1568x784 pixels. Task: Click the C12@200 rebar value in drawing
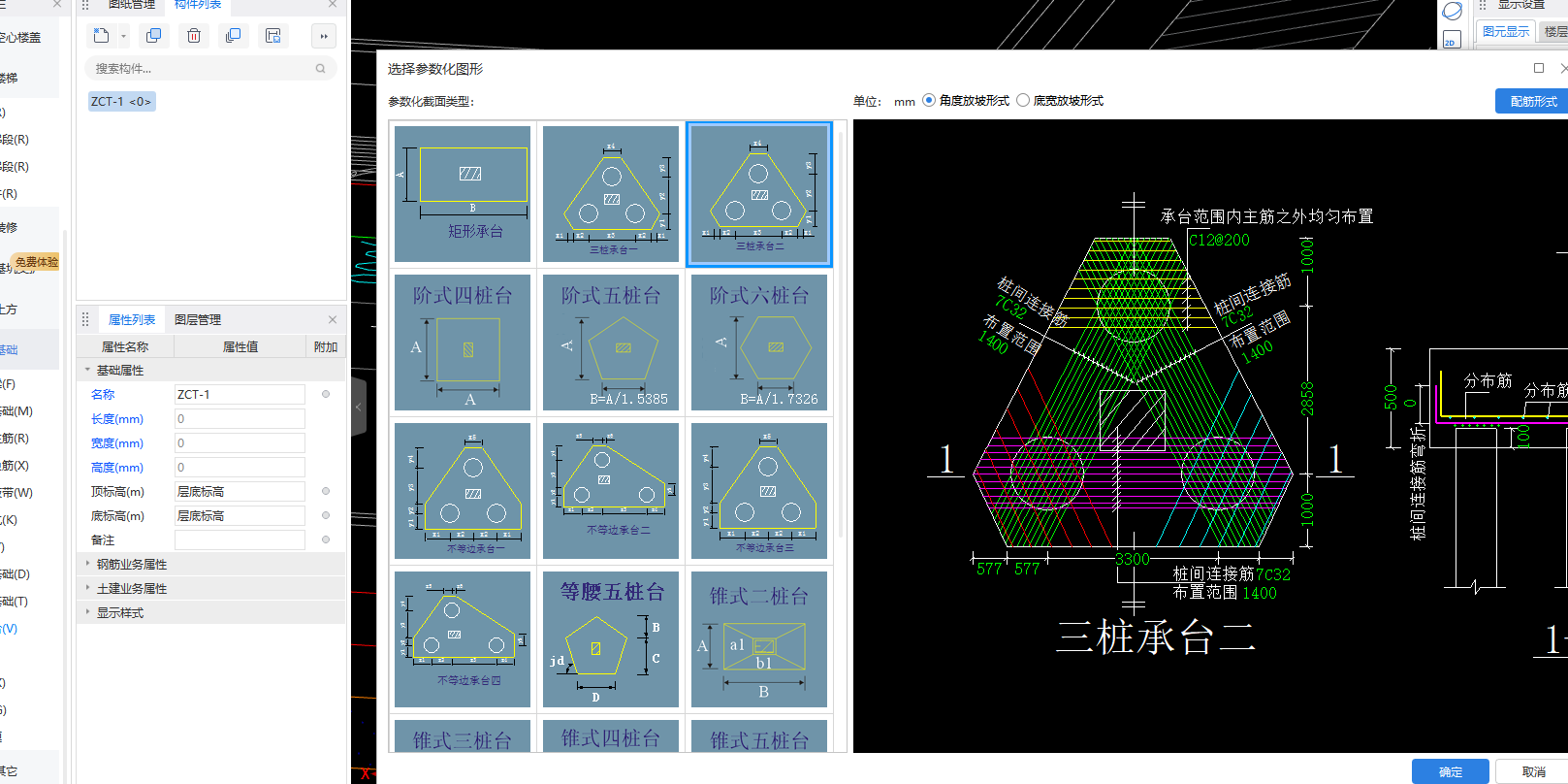pyautogui.click(x=1219, y=240)
